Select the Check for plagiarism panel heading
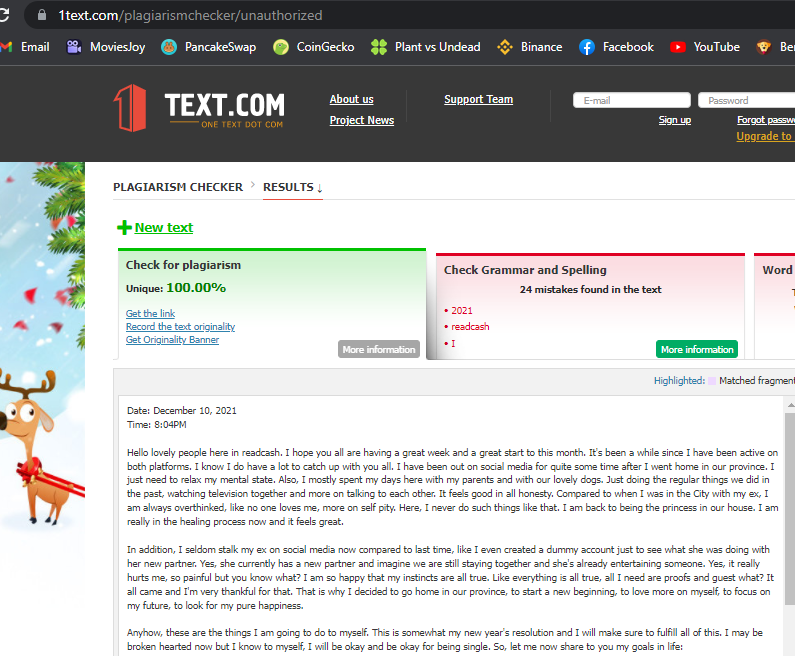Screen dimensions: 795x656 tap(183, 265)
